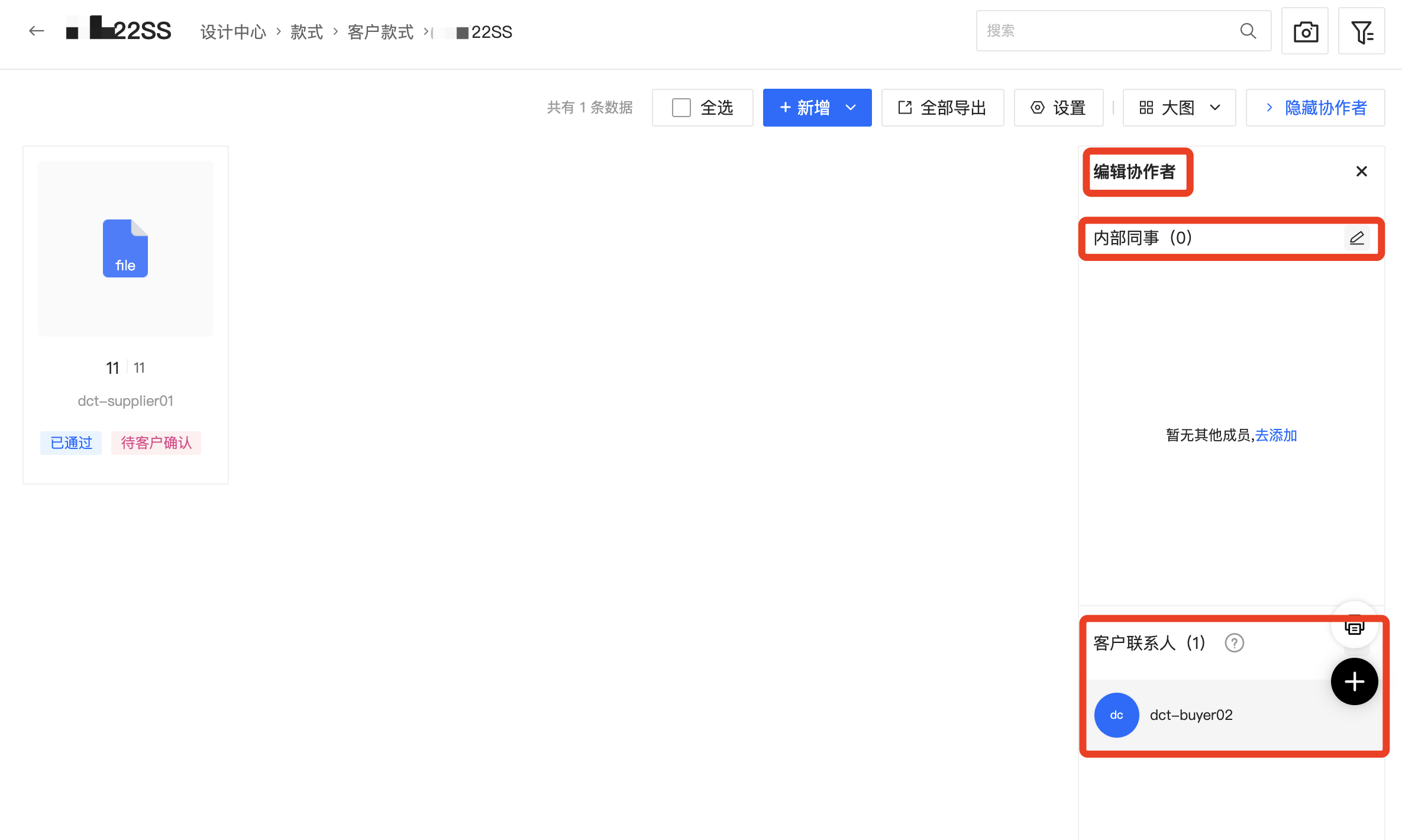Click help icon beside 客户联系人
Image resolution: width=1402 pixels, height=840 pixels.
[1234, 642]
